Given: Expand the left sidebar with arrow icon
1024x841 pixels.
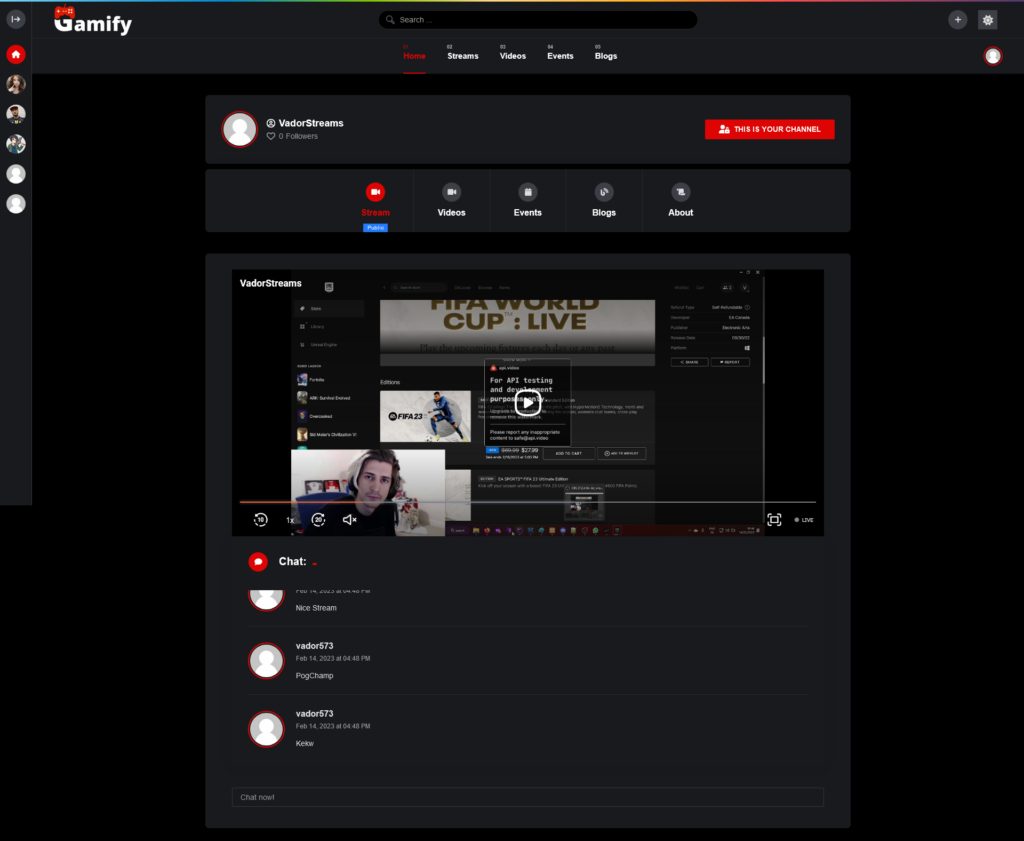Looking at the screenshot, I should (x=16, y=20).
